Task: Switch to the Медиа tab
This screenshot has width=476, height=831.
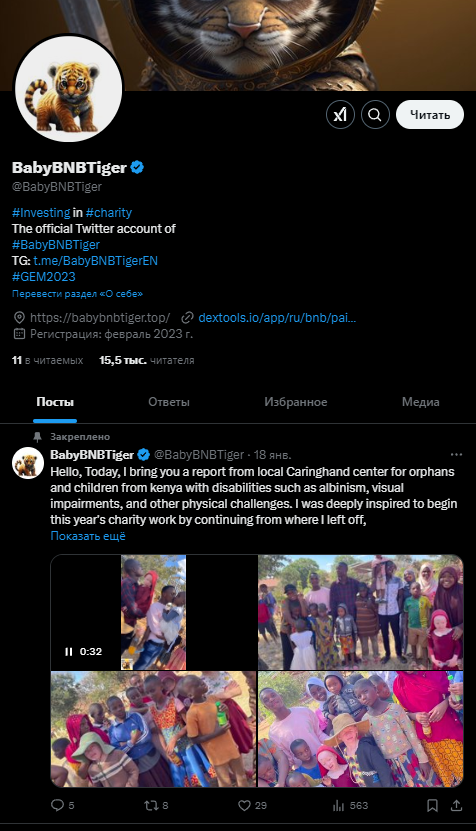Action: (420, 402)
